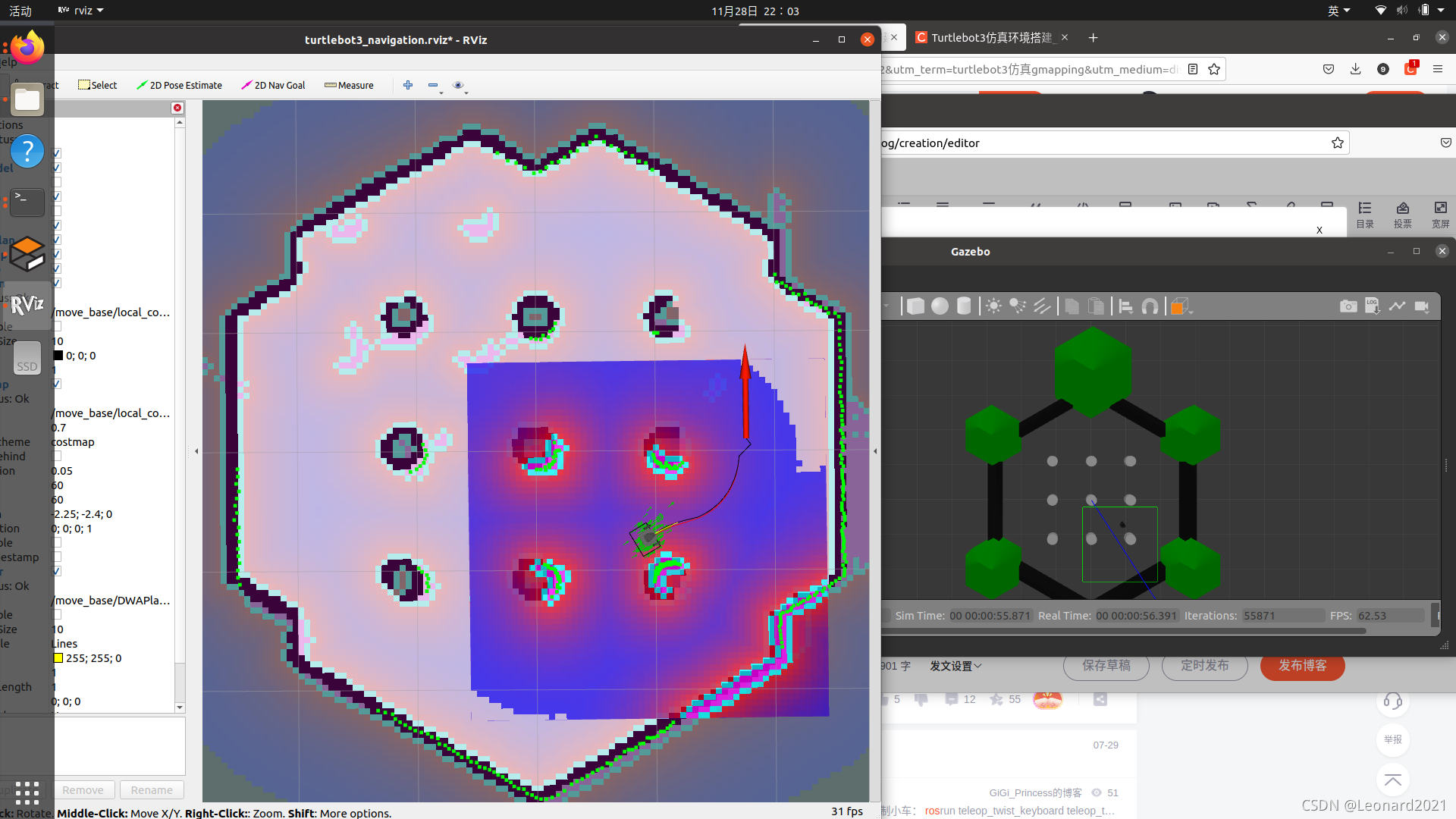This screenshot has width=1456, height=819.
Task: Click the Measure tool in RViz
Action: click(349, 85)
